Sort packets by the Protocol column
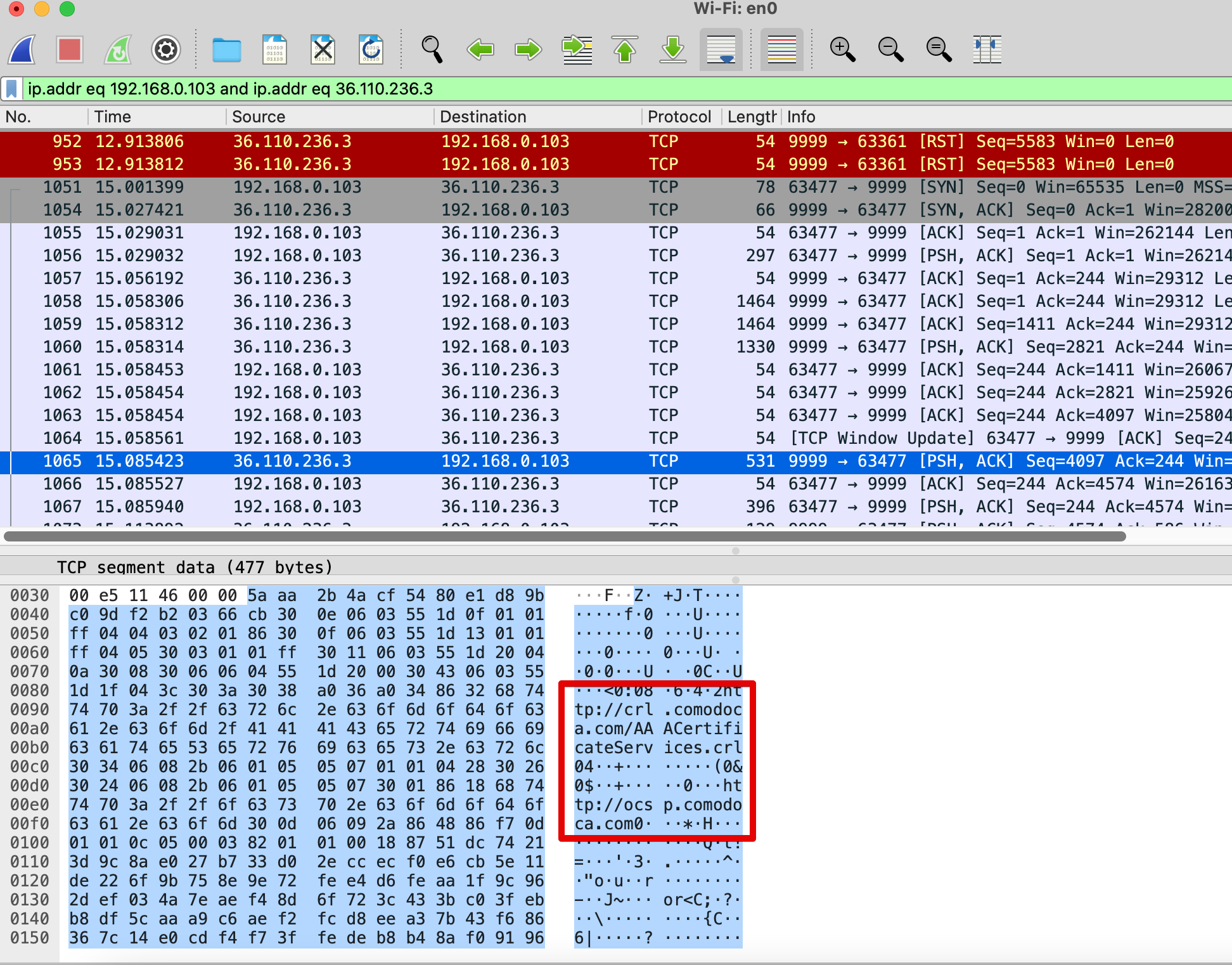1232x965 pixels. pos(679,117)
